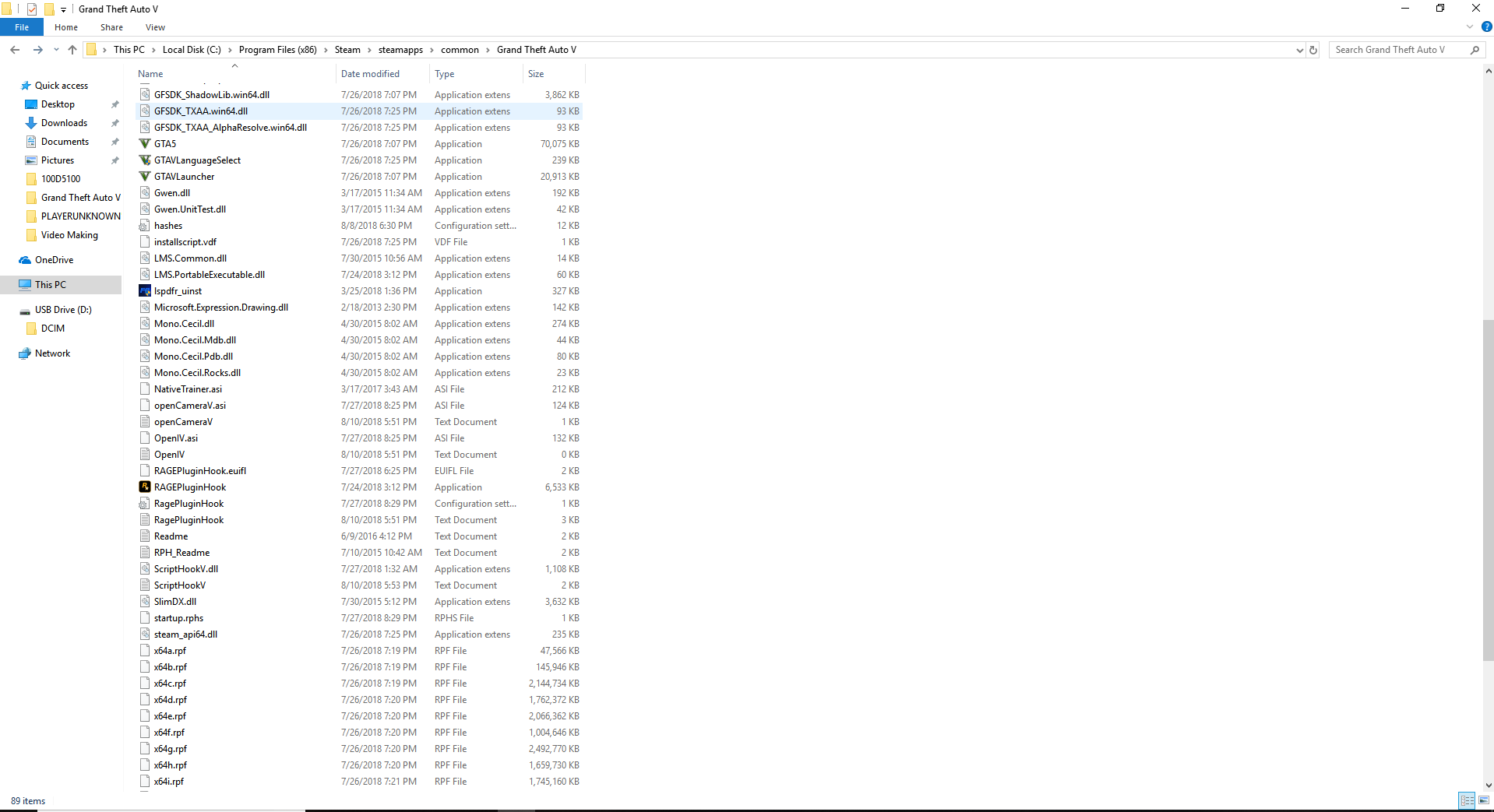Click the Readme text document icon
This screenshot has width=1494, height=812.
[x=145, y=536]
